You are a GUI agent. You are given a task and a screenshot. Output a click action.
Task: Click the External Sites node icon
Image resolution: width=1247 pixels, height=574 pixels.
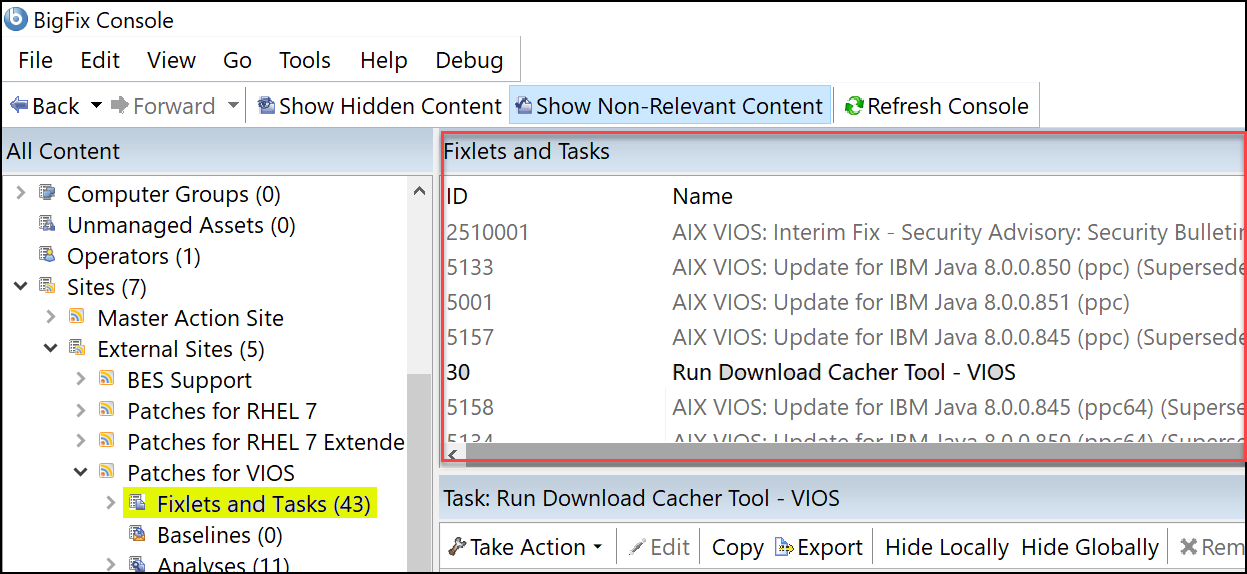click(77, 348)
